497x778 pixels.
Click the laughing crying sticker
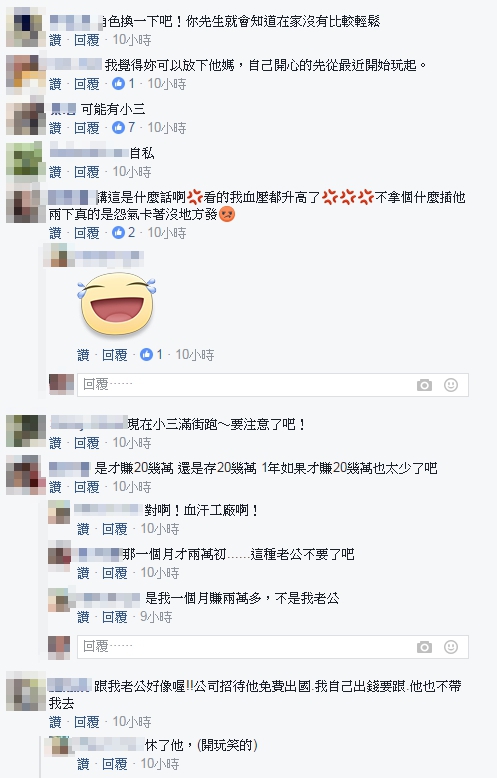click(x=117, y=304)
